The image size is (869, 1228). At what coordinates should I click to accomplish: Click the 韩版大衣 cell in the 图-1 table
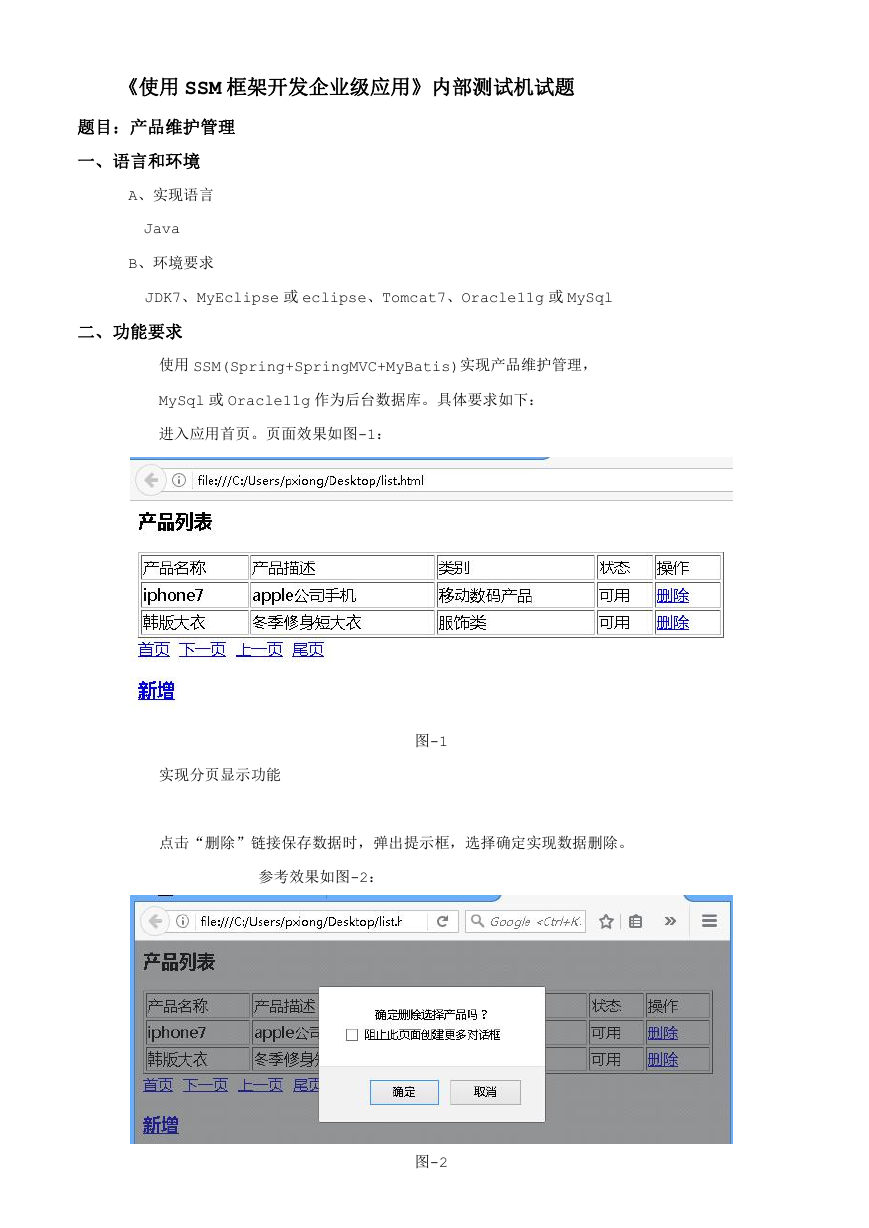tap(194, 622)
